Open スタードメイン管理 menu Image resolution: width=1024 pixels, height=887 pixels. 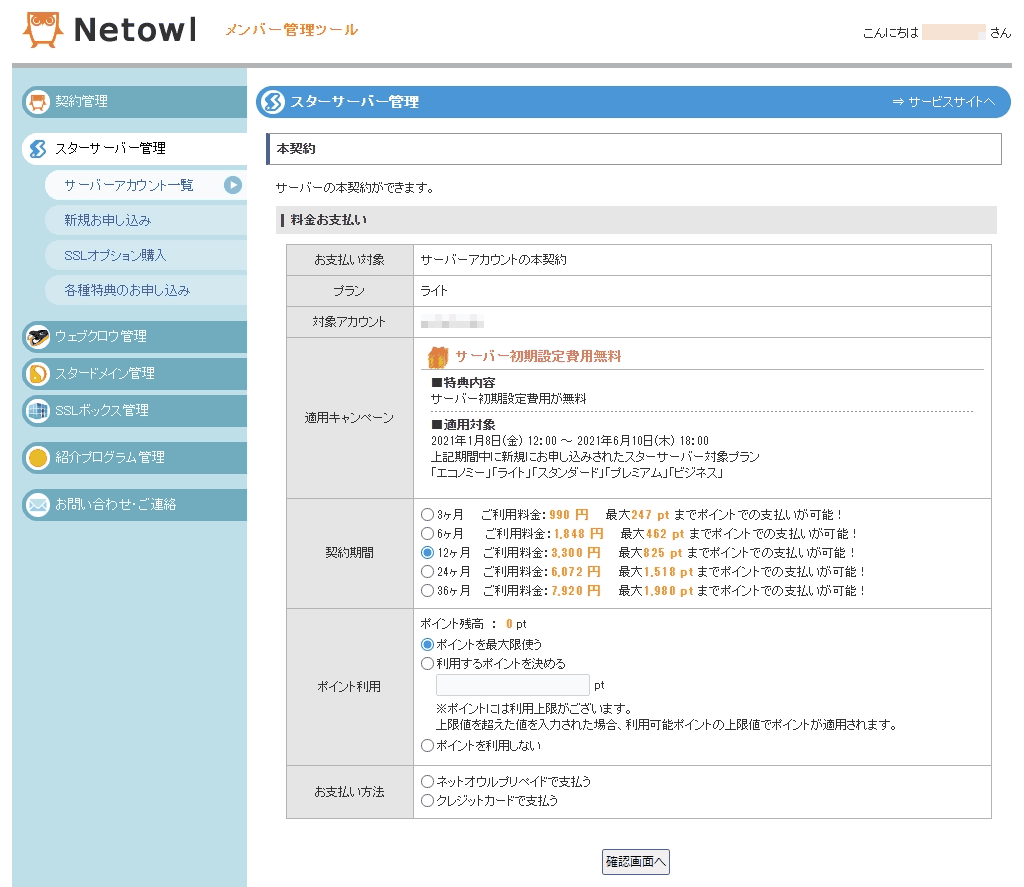click(135, 374)
